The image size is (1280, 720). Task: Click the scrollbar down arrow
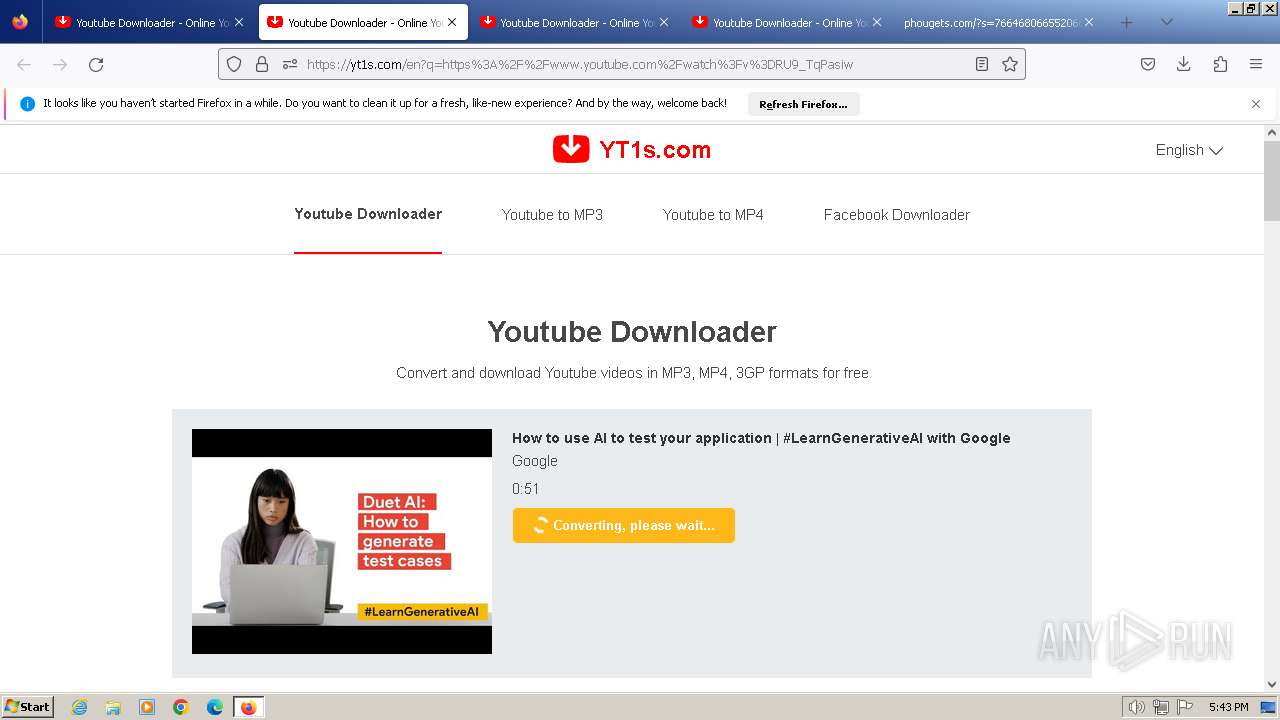point(1272,684)
